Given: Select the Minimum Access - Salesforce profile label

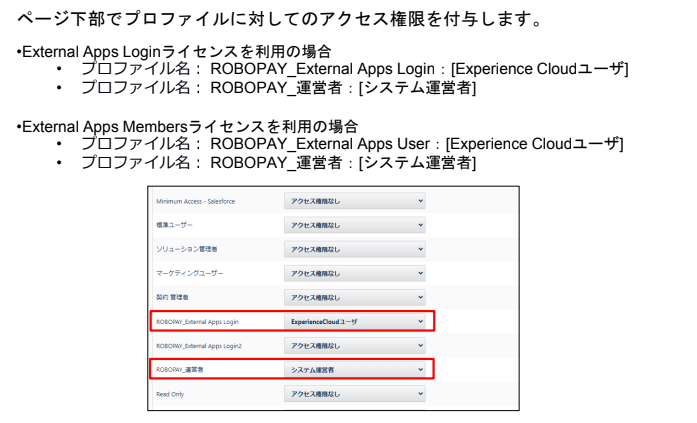Looking at the screenshot, I should pyautogui.click(x=196, y=201).
